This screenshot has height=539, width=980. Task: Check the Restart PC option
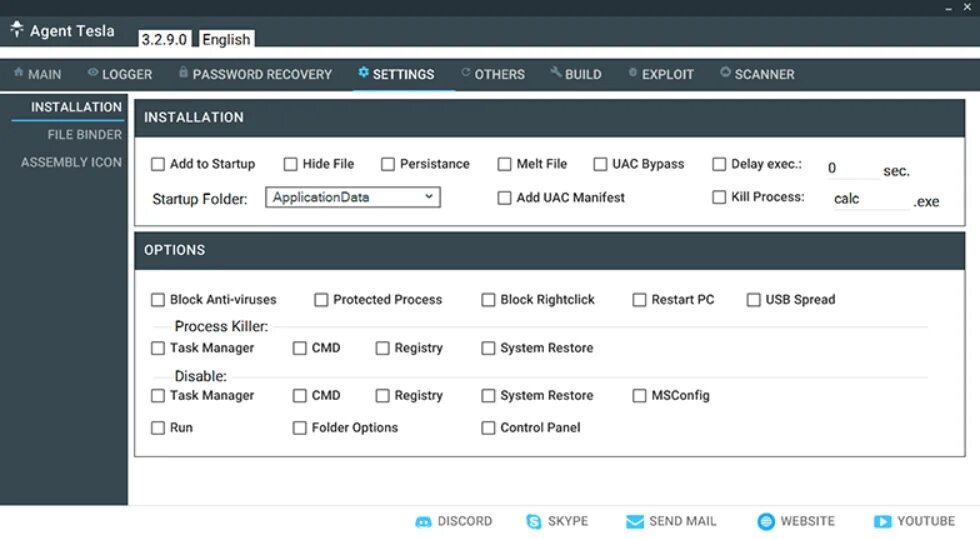pyautogui.click(x=639, y=300)
